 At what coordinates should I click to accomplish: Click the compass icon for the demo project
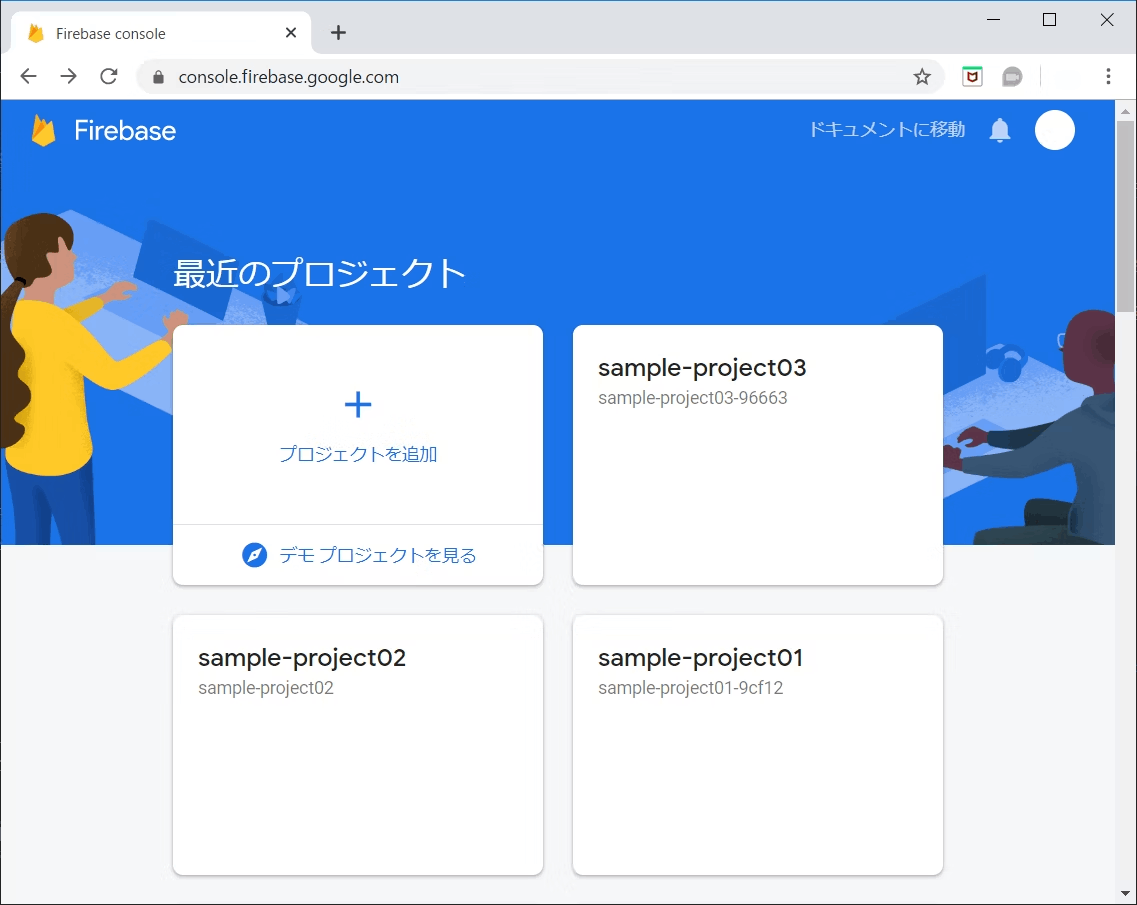254,555
